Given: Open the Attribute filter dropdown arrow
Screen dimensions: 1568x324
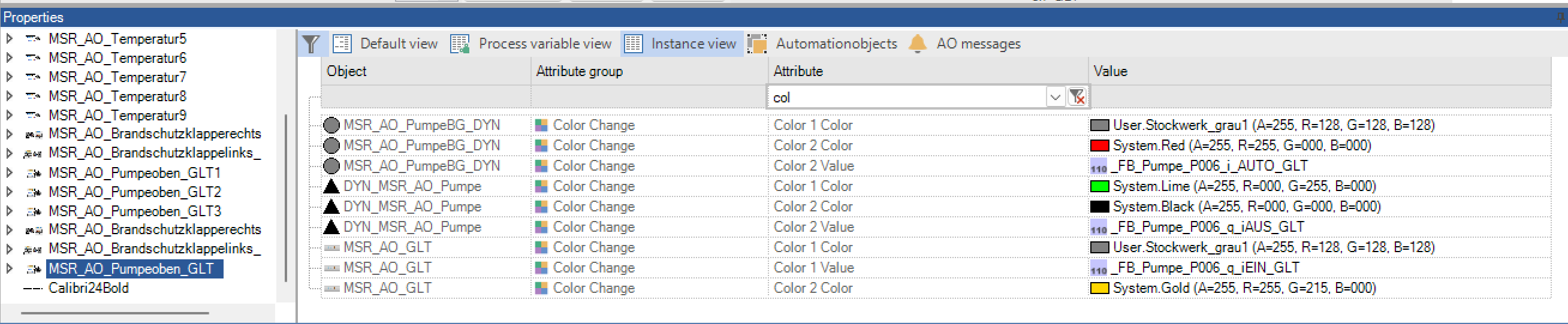Looking at the screenshot, I should [1055, 97].
